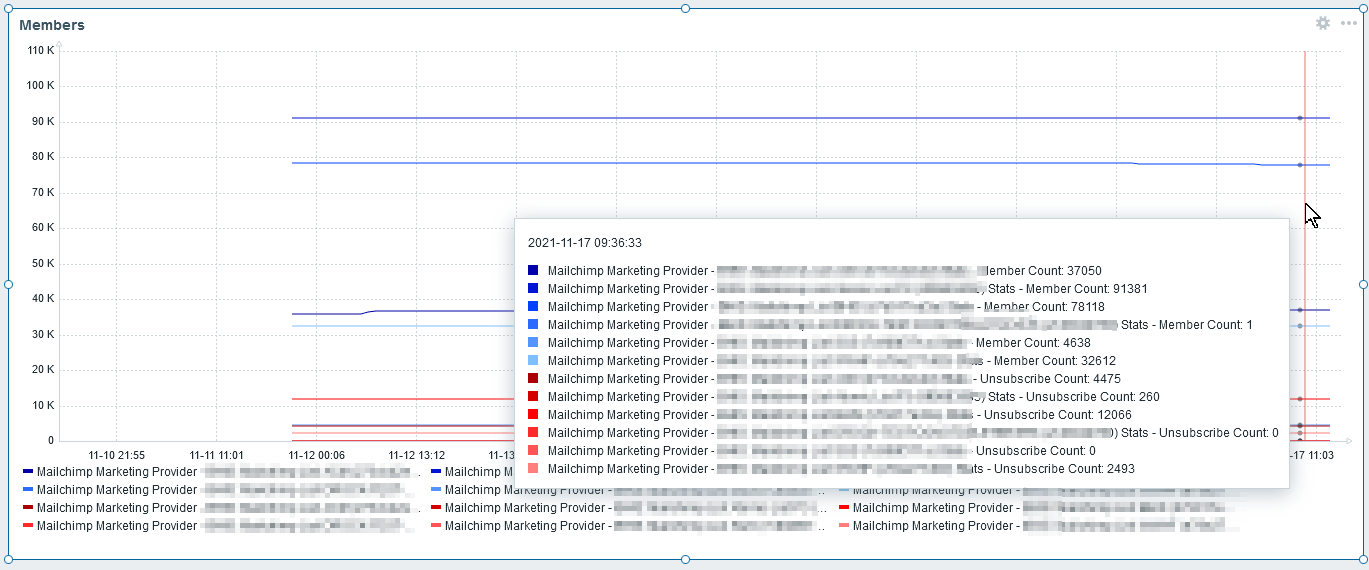Grab the widget's left edge resize handle
This screenshot has width=1369, height=570.
tap(9, 284)
